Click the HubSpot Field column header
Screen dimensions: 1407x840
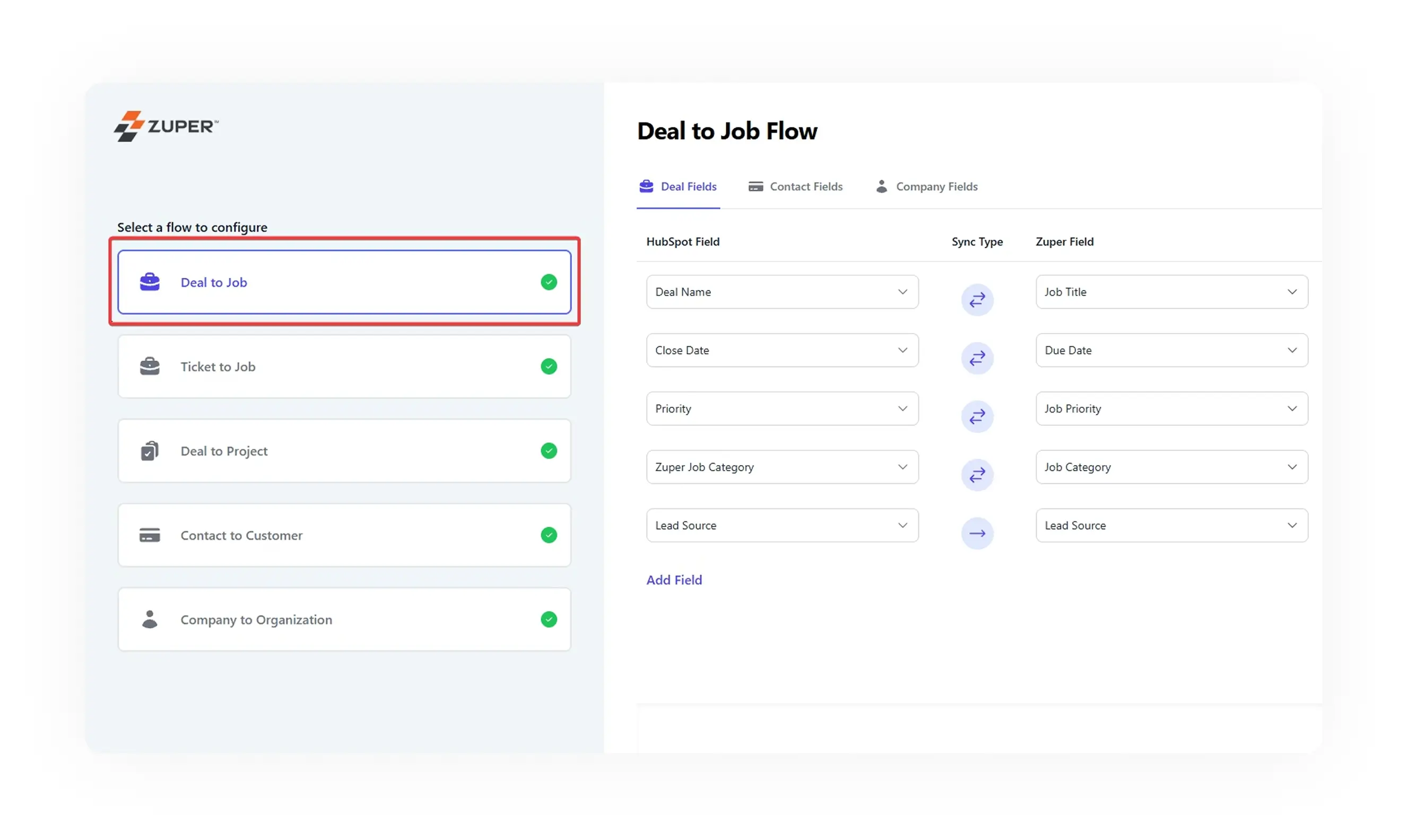point(683,242)
